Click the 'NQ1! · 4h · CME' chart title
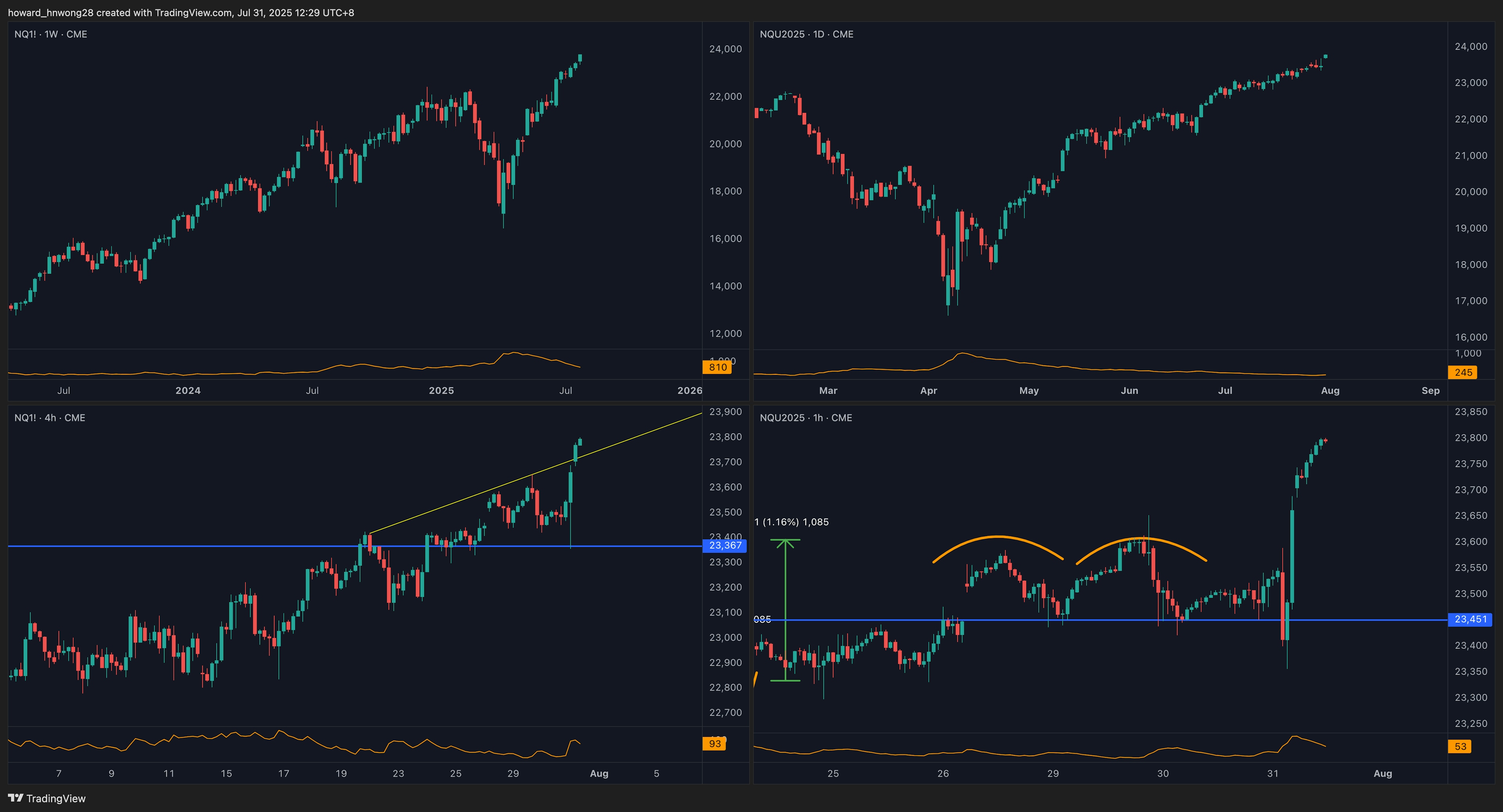This screenshot has height=812, width=1503. coord(50,418)
